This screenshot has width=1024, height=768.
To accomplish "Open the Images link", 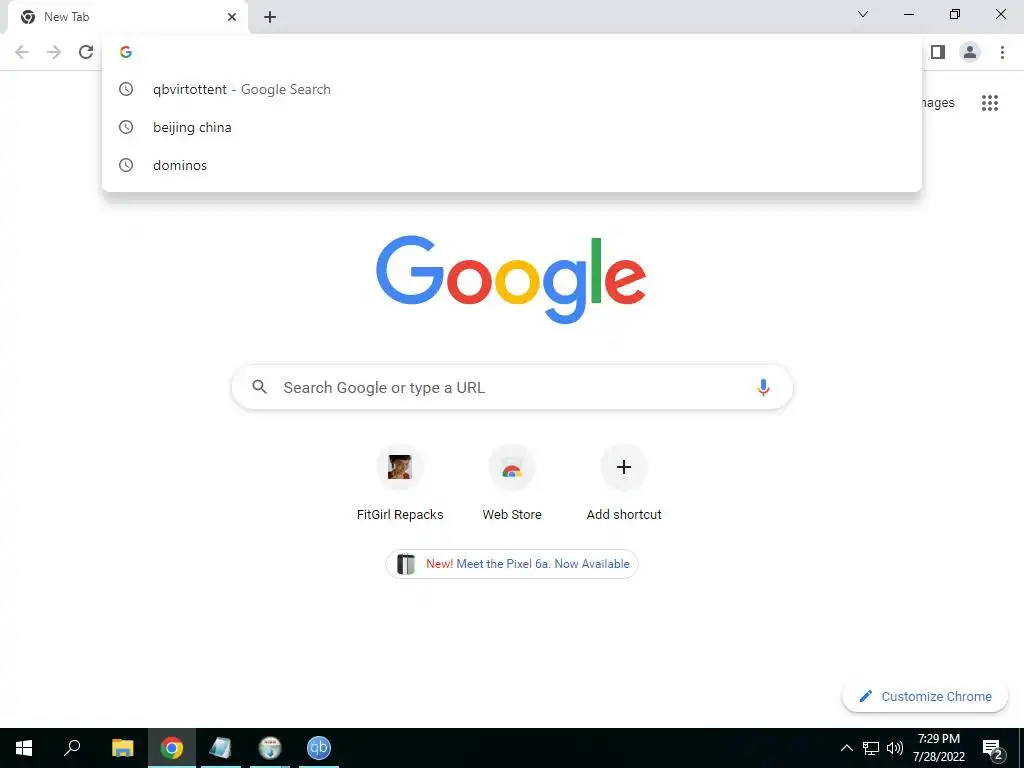I will [936, 103].
